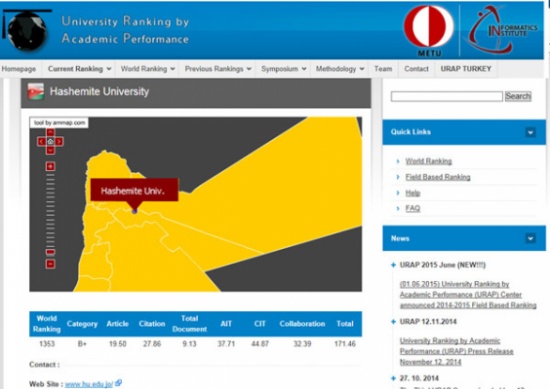
Task: Expand 27. 10. 2014 news plus icon
Action: pyautogui.click(x=393, y=378)
